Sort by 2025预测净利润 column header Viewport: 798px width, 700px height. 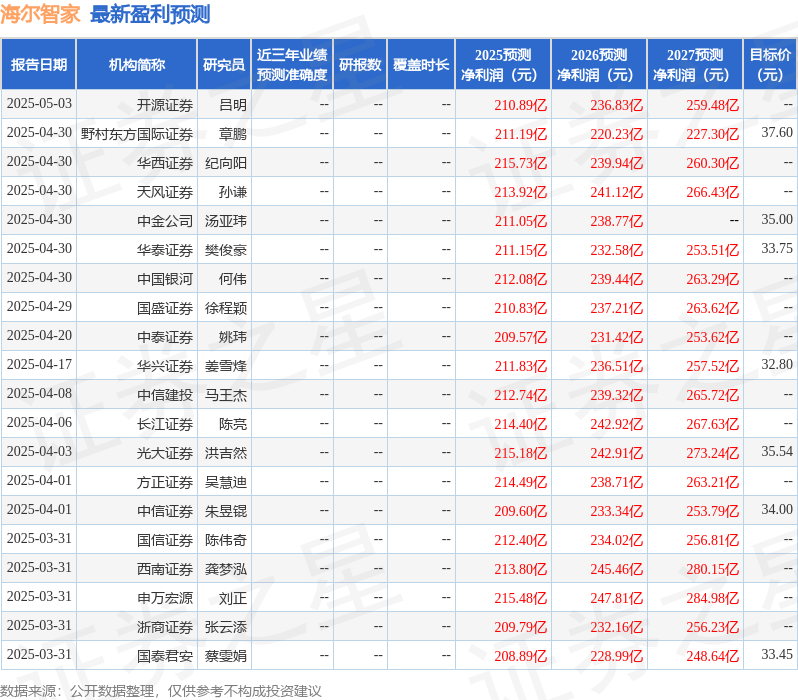[x=503, y=65]
